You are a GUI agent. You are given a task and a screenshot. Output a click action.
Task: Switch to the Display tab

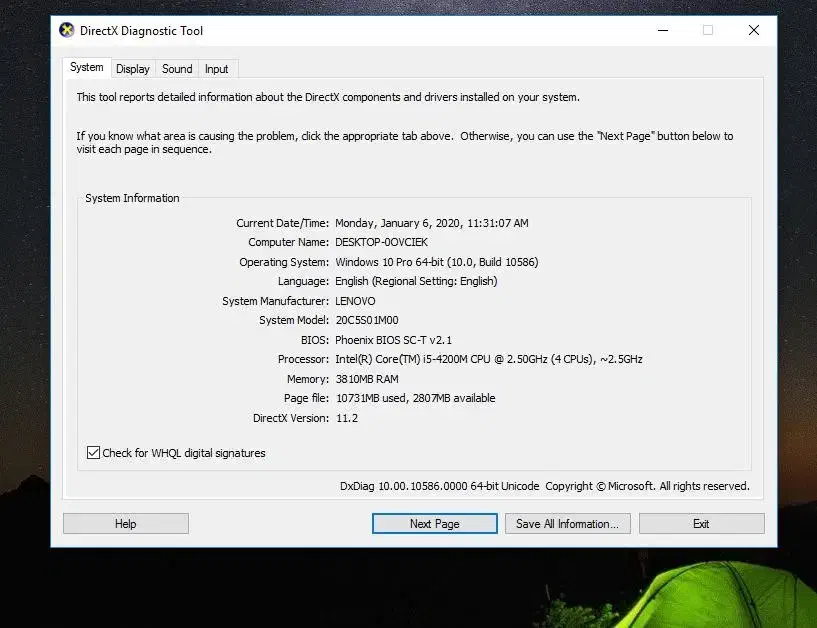coord(132,69)
